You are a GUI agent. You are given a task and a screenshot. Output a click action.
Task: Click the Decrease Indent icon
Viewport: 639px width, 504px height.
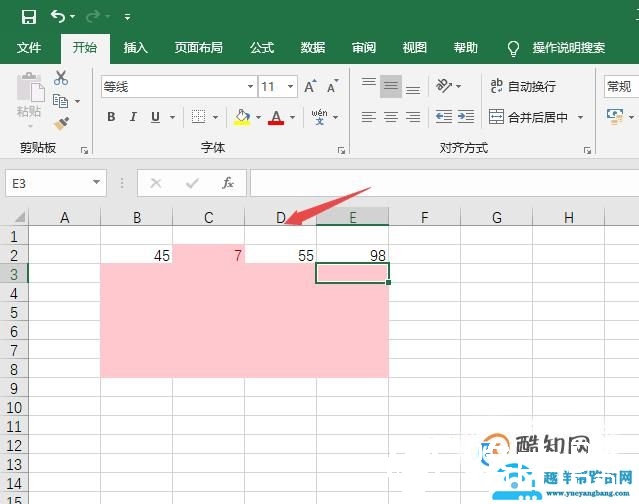coord(443,117)
